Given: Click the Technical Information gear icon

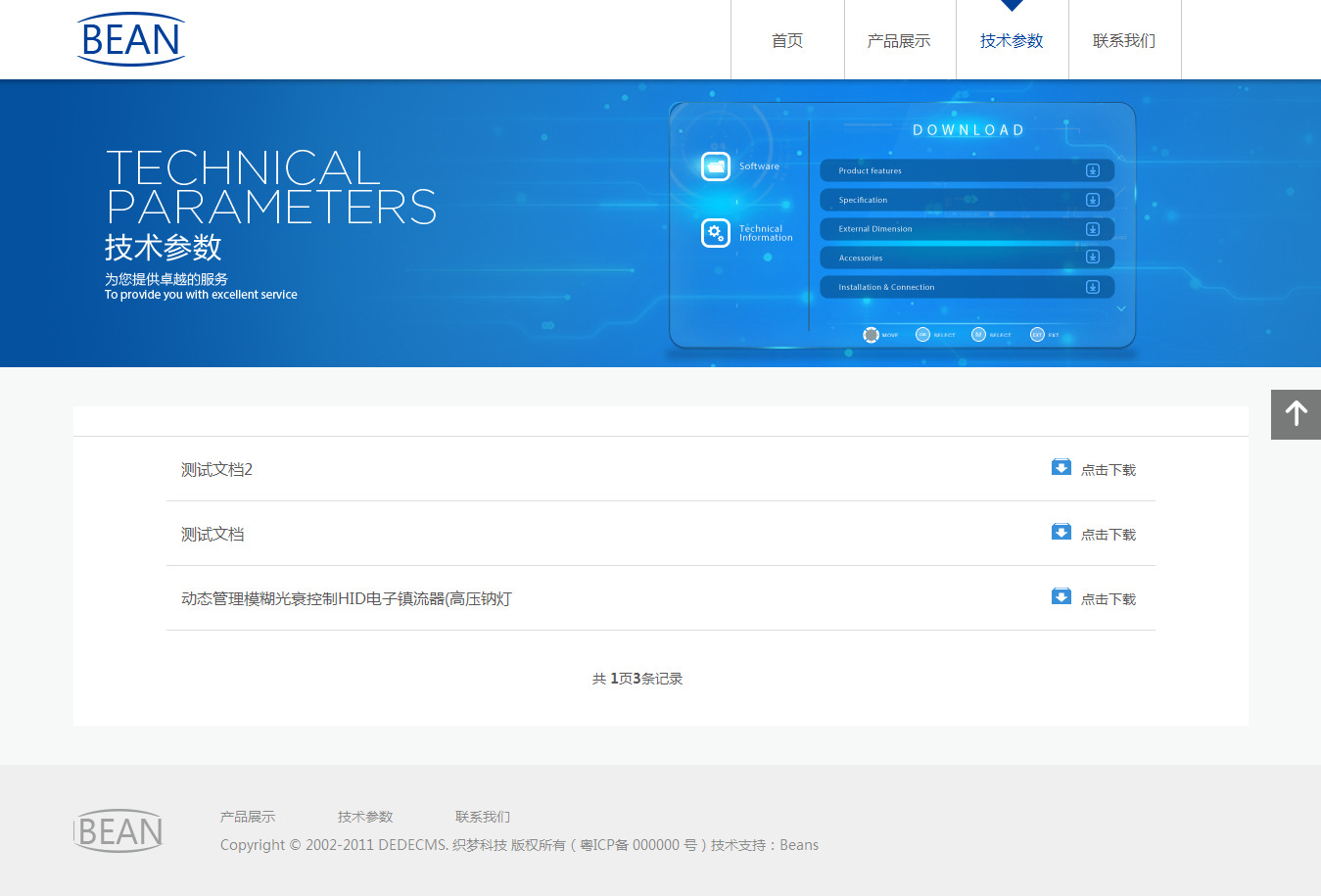Looking at the screenshot, I should 716,233.
